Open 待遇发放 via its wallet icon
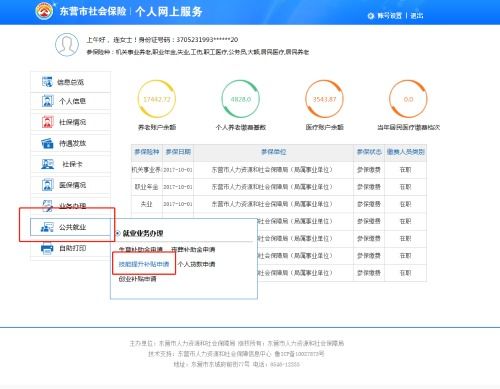Screen dimensions: 500x389 tap(47, 143)
